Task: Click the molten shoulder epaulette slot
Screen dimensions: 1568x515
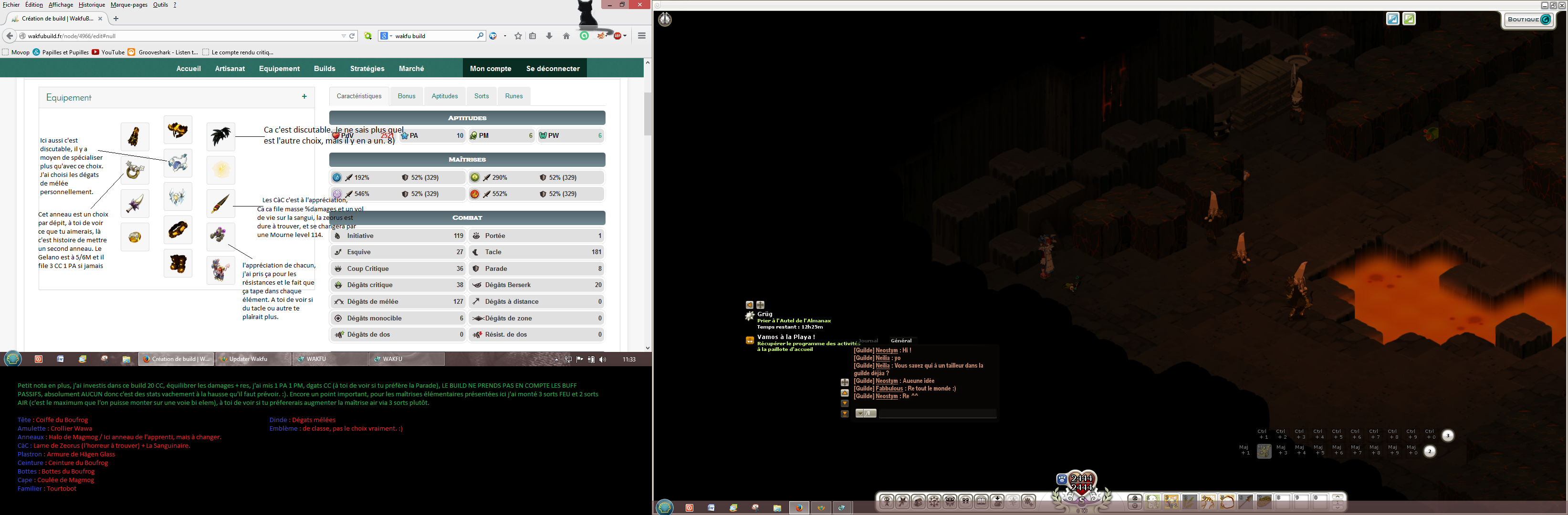Action: pyautogui.click(x=135, y=137)
